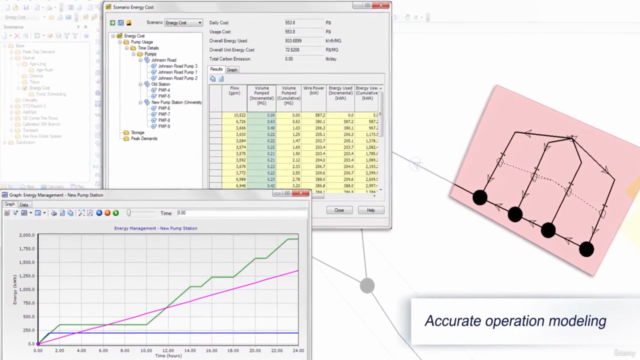Viewport: 640px width, 360px height.
Task: Click zoom window icon in graph toolbar
Action: (90, 213)
